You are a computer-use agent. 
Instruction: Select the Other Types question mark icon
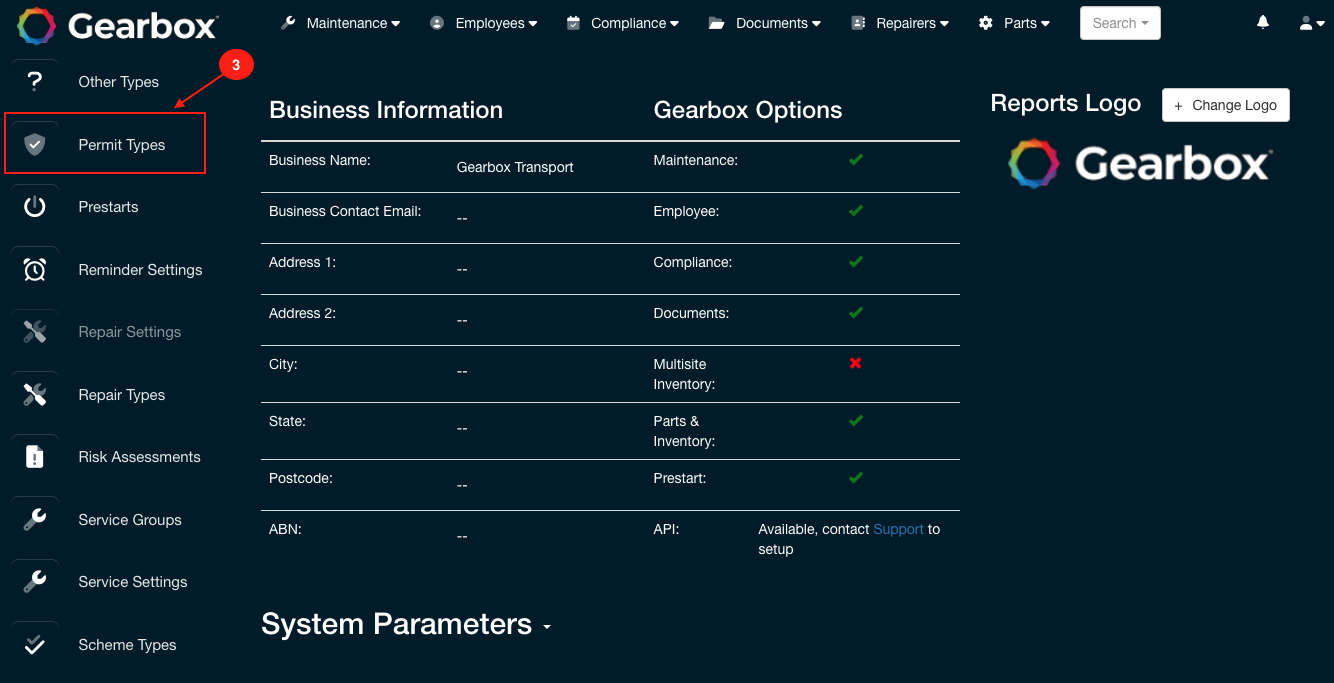tap(35, 81)
